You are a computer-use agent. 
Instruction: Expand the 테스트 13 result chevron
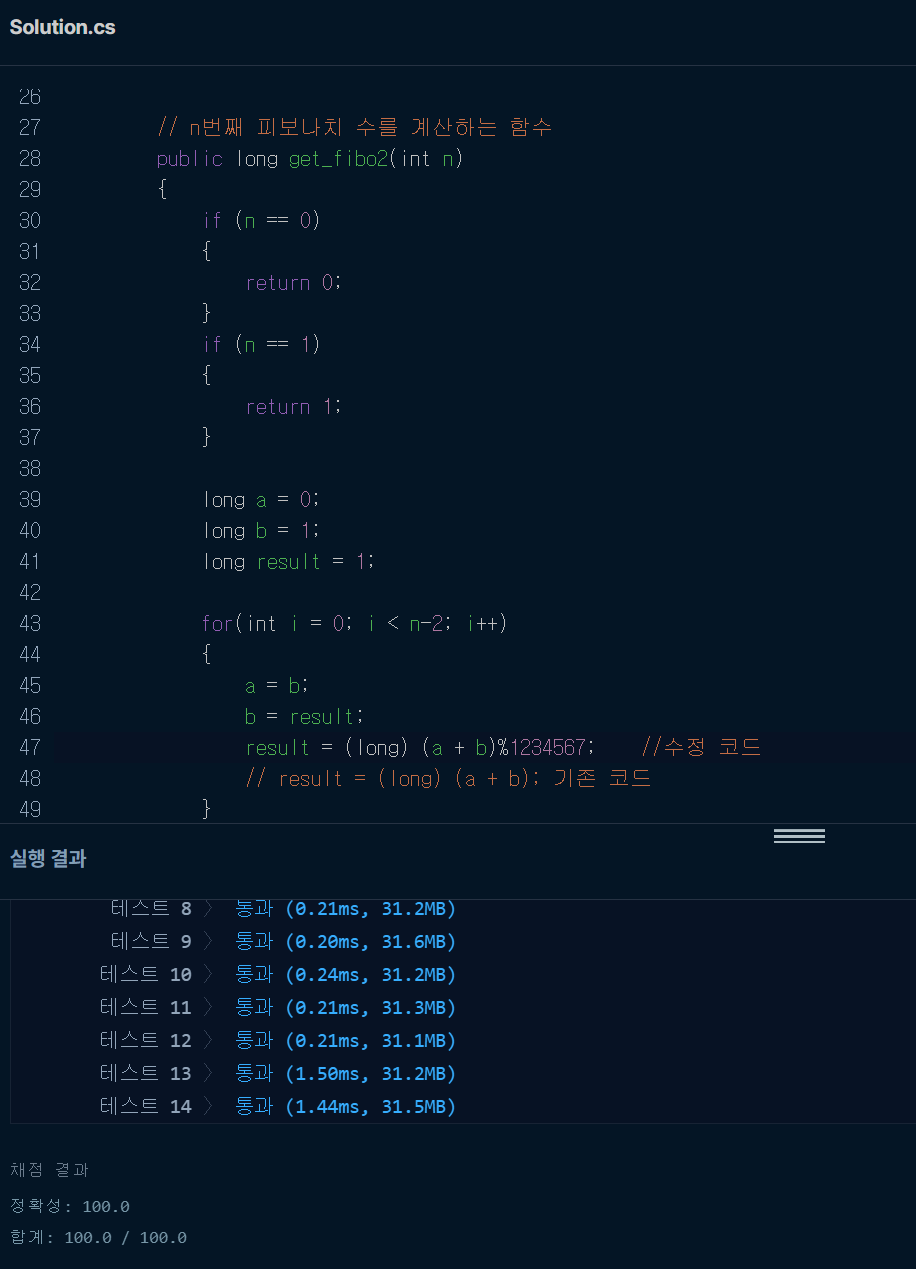[208, 1074]
